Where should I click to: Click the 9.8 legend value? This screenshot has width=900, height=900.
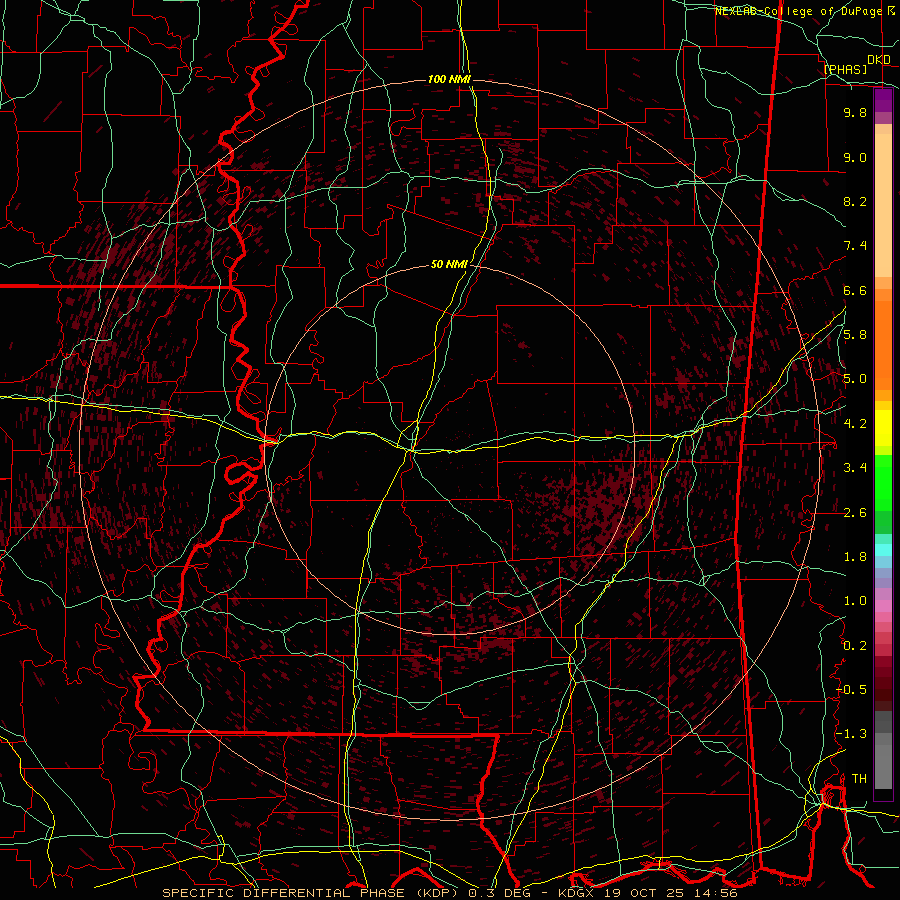pos(855,112)
